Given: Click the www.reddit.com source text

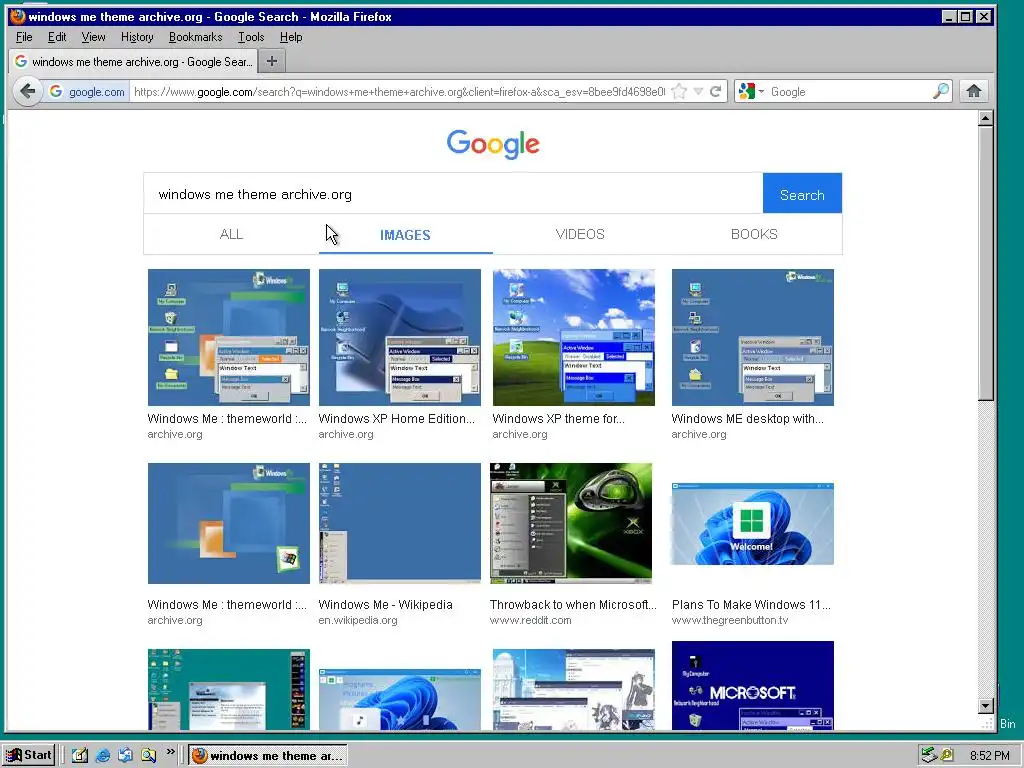Looking at the screenshot, I should 530,620.
